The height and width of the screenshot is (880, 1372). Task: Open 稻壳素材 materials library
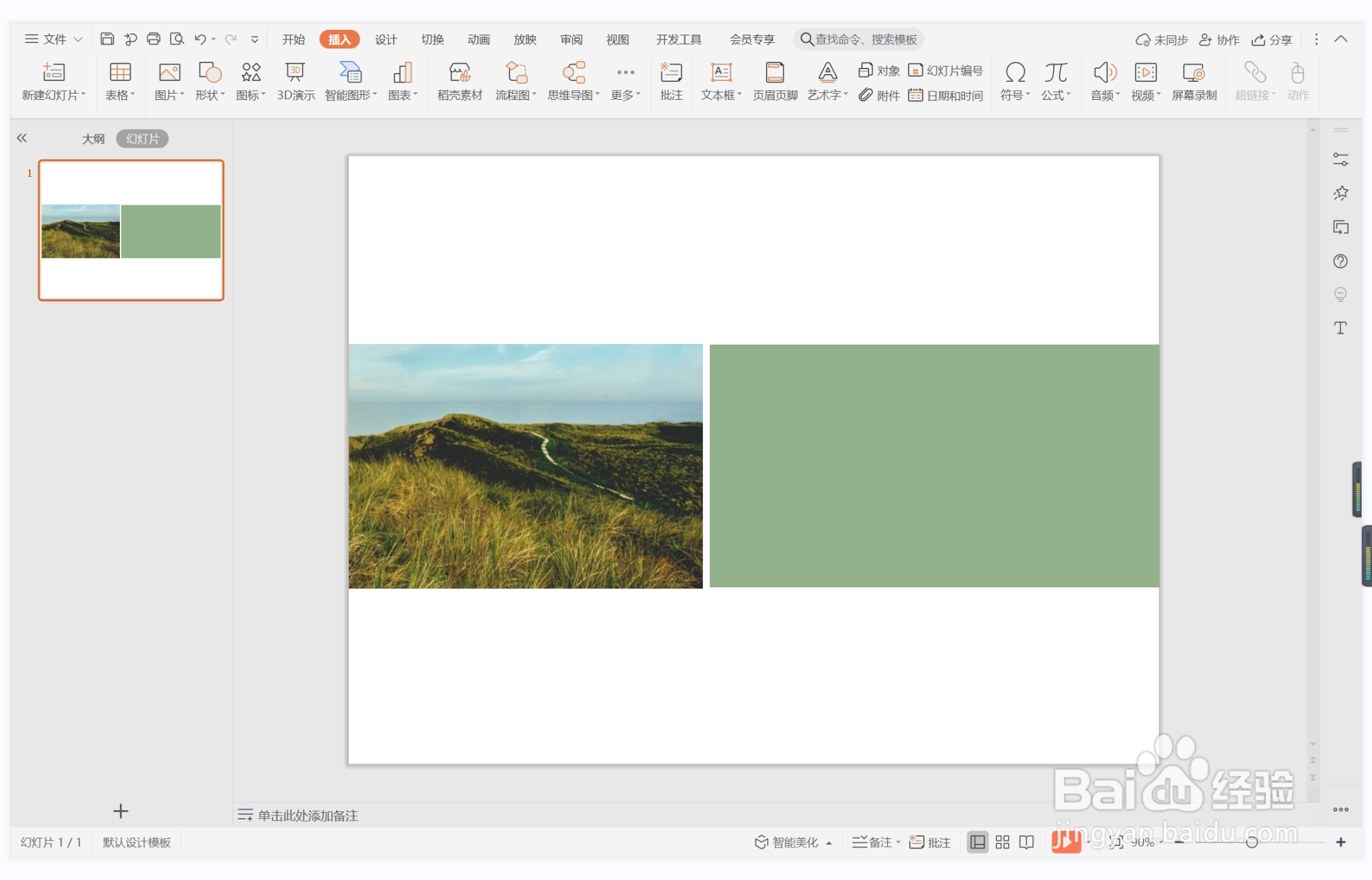pos(459,81)
